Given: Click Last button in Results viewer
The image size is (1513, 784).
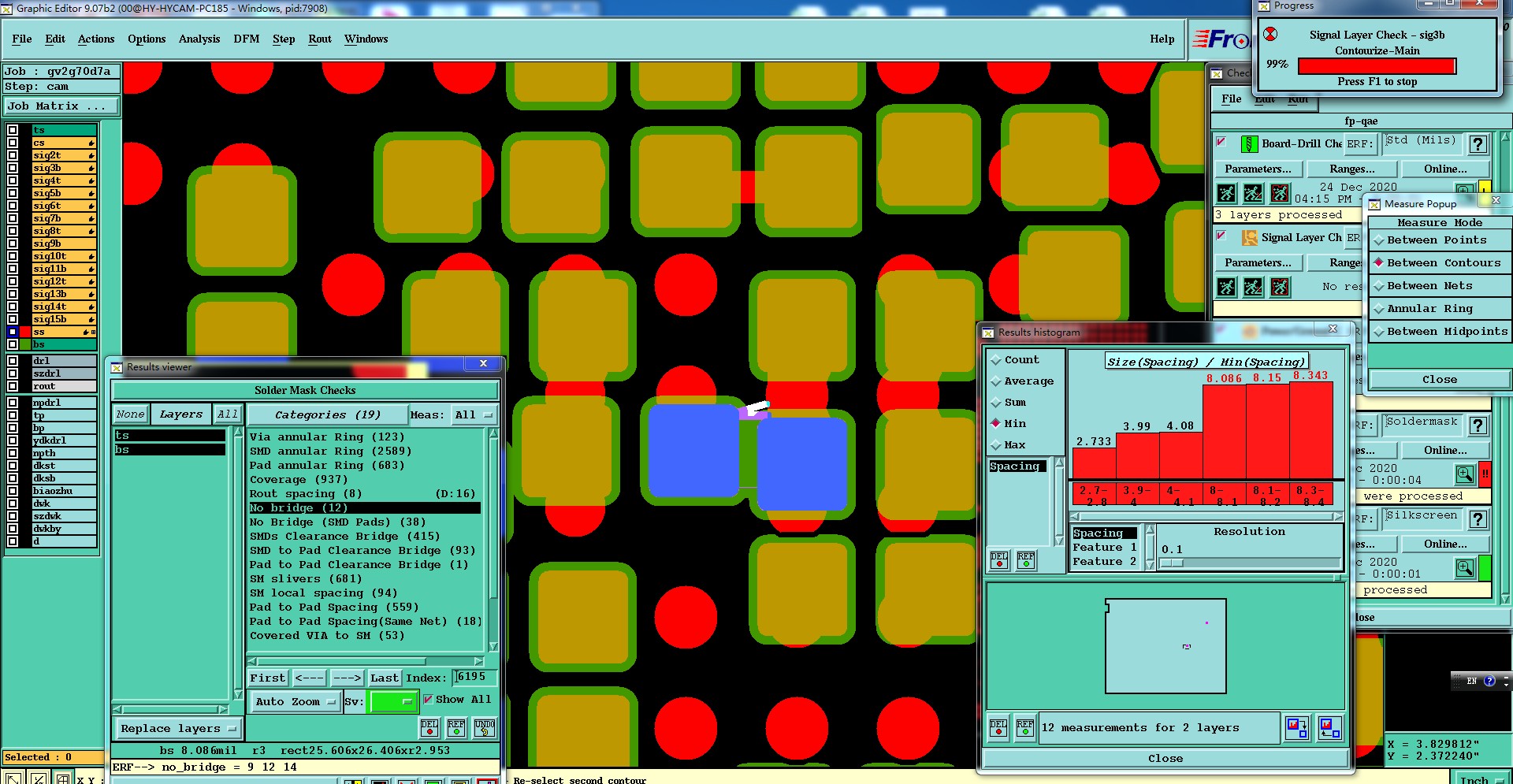Looking at the screenshot, I should (385, 678).
